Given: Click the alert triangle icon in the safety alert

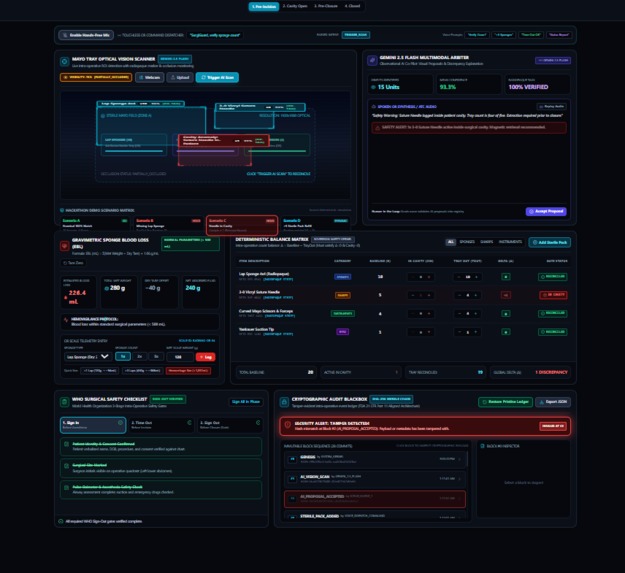Looking at the screenshot, I should tap(377, 128).
